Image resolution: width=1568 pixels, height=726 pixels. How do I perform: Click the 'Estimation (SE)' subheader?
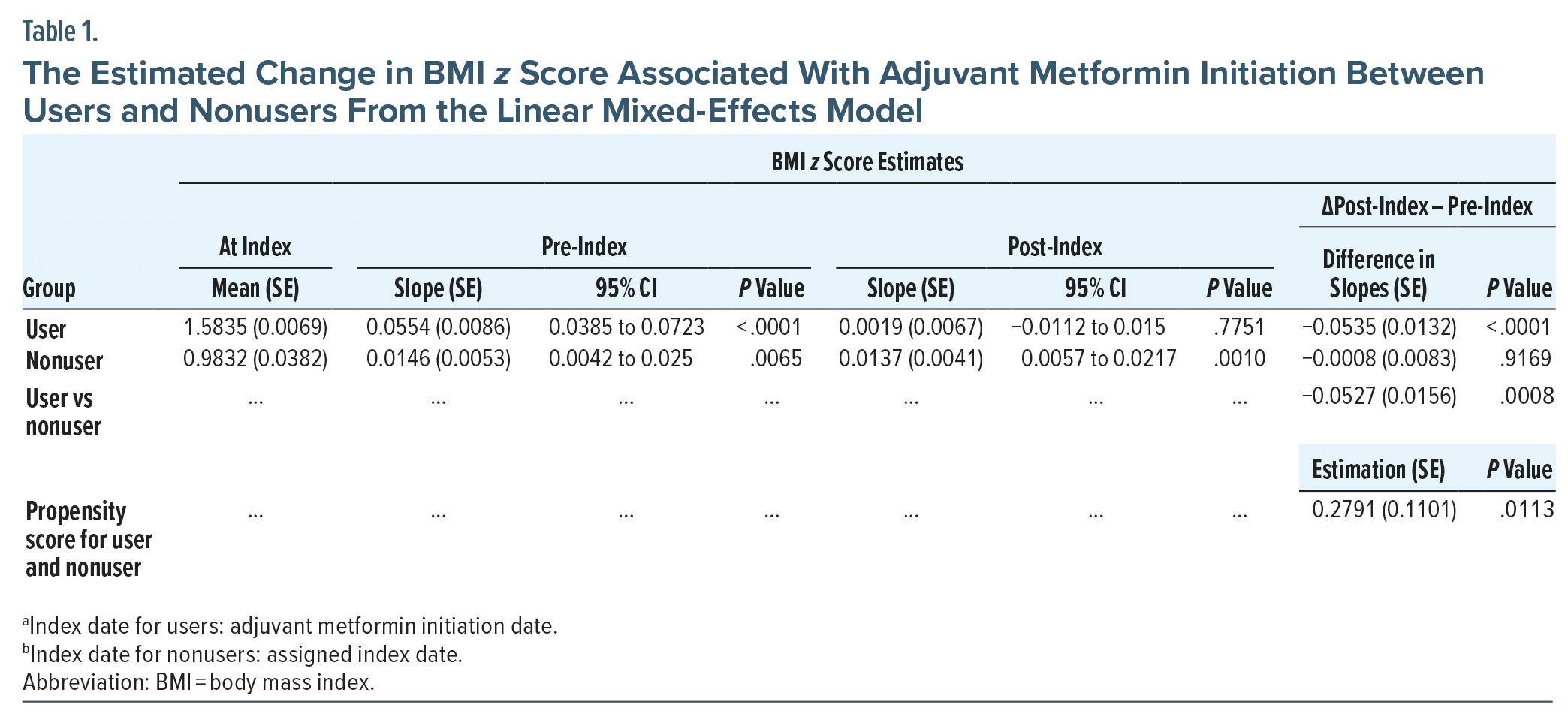tap(1378, 470)
